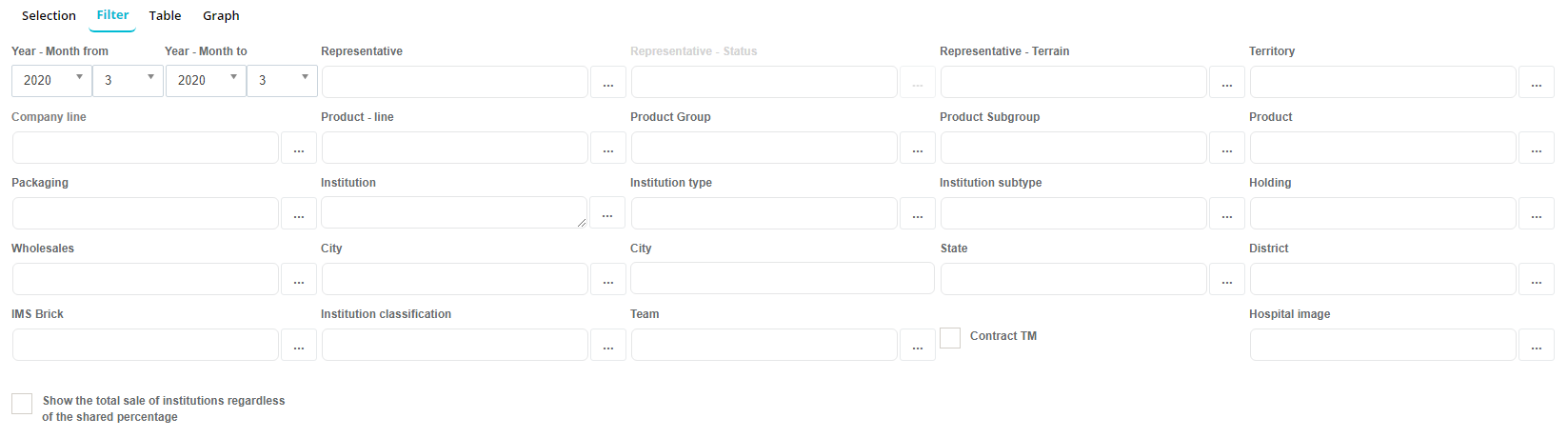
Task: Click the Territory ellipsis lookup button
Action: 1536,83
